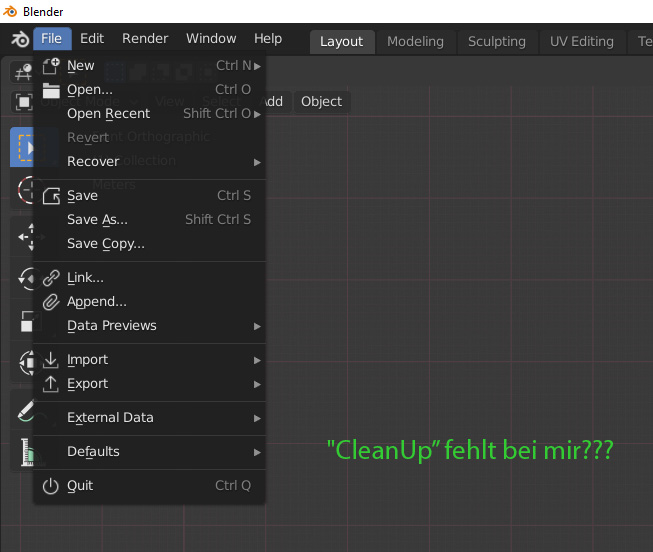This screenshot has height=552, width=653.
Task: Choose Save in the File menu
Action: (x=150, y=196)
